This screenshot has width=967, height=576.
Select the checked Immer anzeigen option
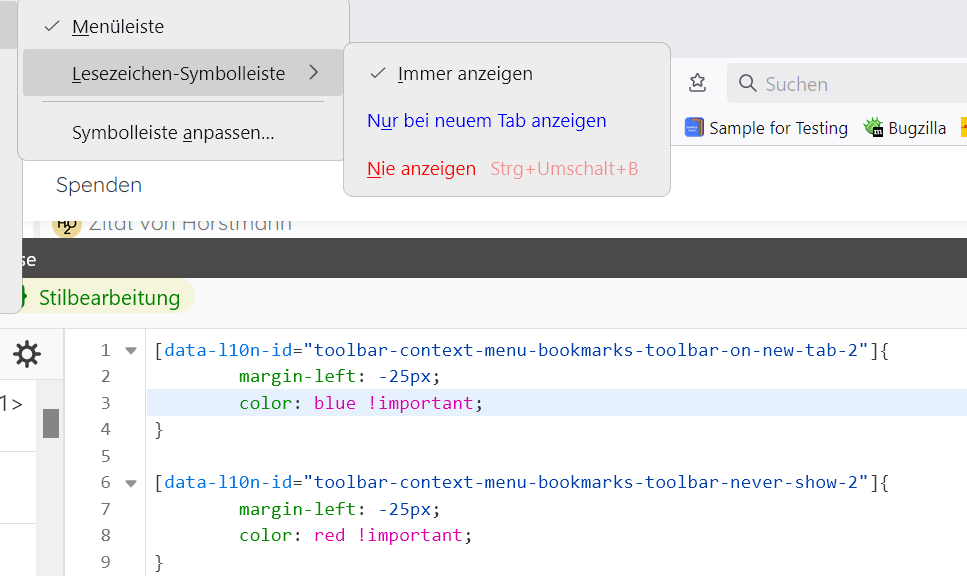pyautogui.click(x=465, y=74)
